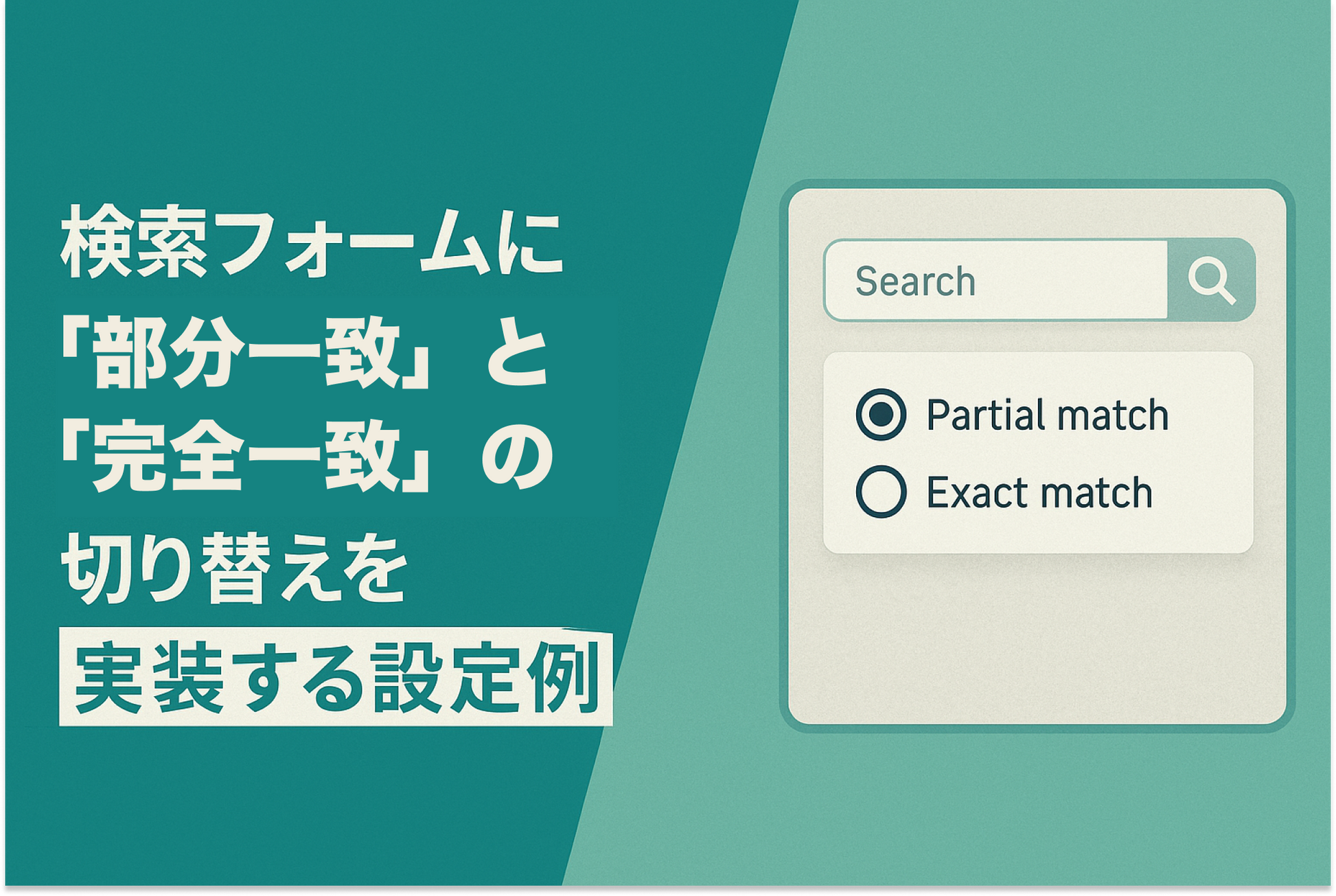This screenshot has width=1336, height=896.
Task: Click the magnifying glass search icon
Action: (1211, 280)
